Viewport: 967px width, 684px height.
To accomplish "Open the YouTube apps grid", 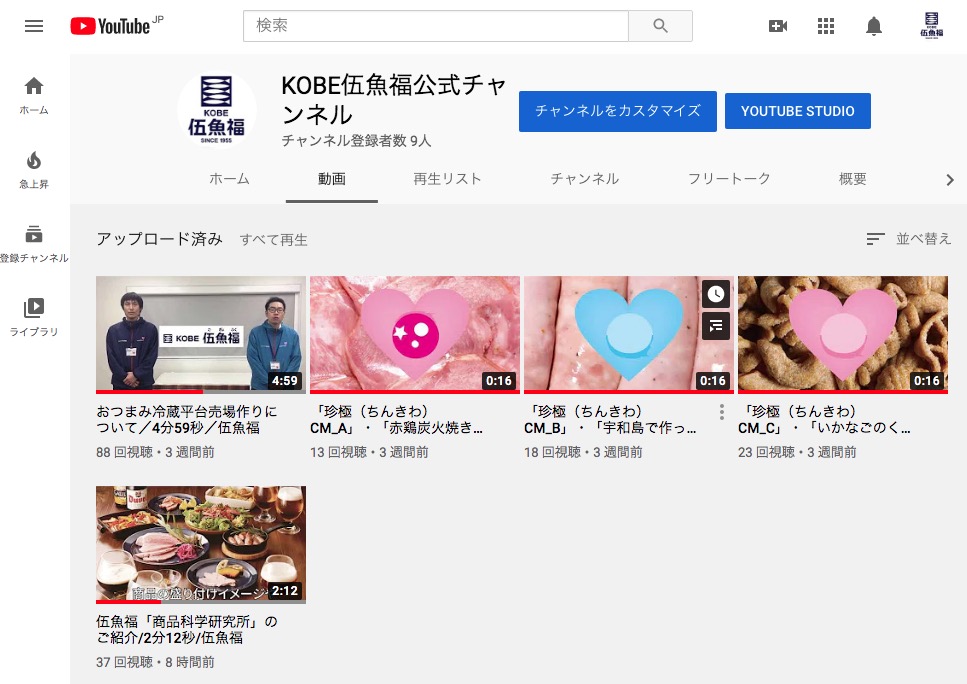I will [x=826, y=26].
